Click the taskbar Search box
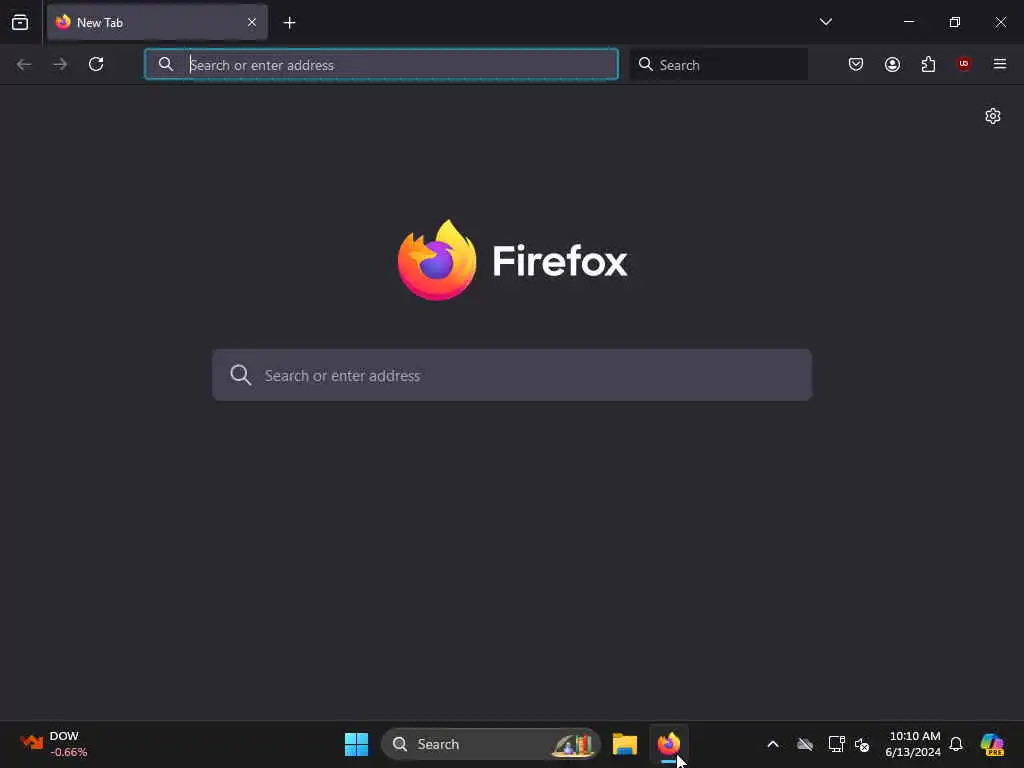Screen dimensions: 1024x768 490,744
